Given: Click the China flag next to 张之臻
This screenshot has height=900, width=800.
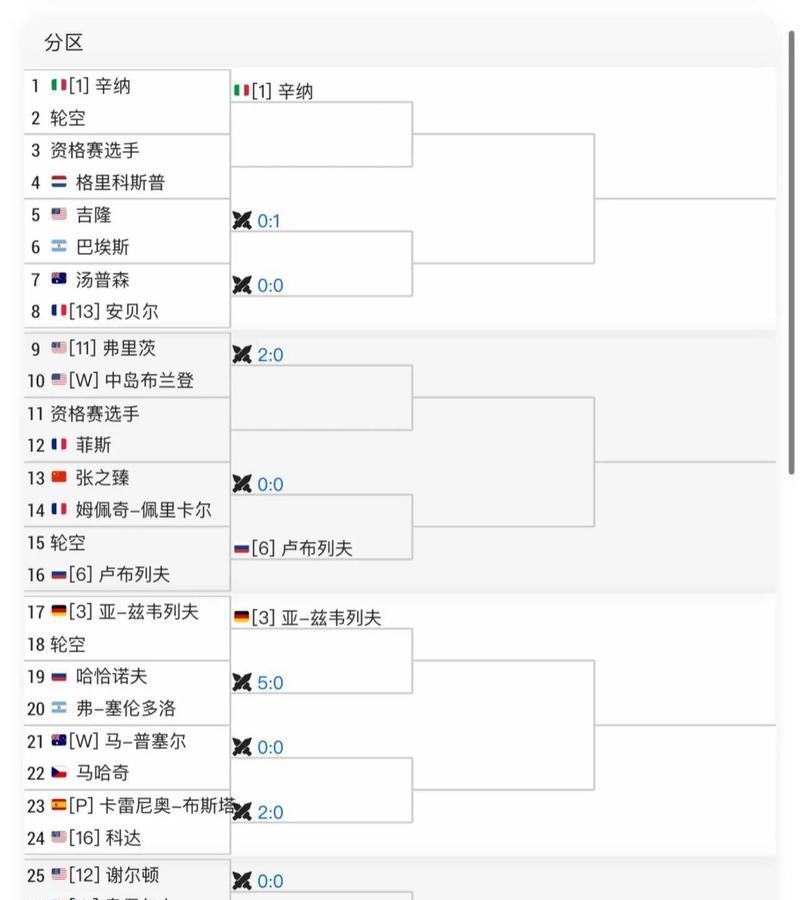Looking at the screenshot, I should pyautogui.click(x=59, y=477).
